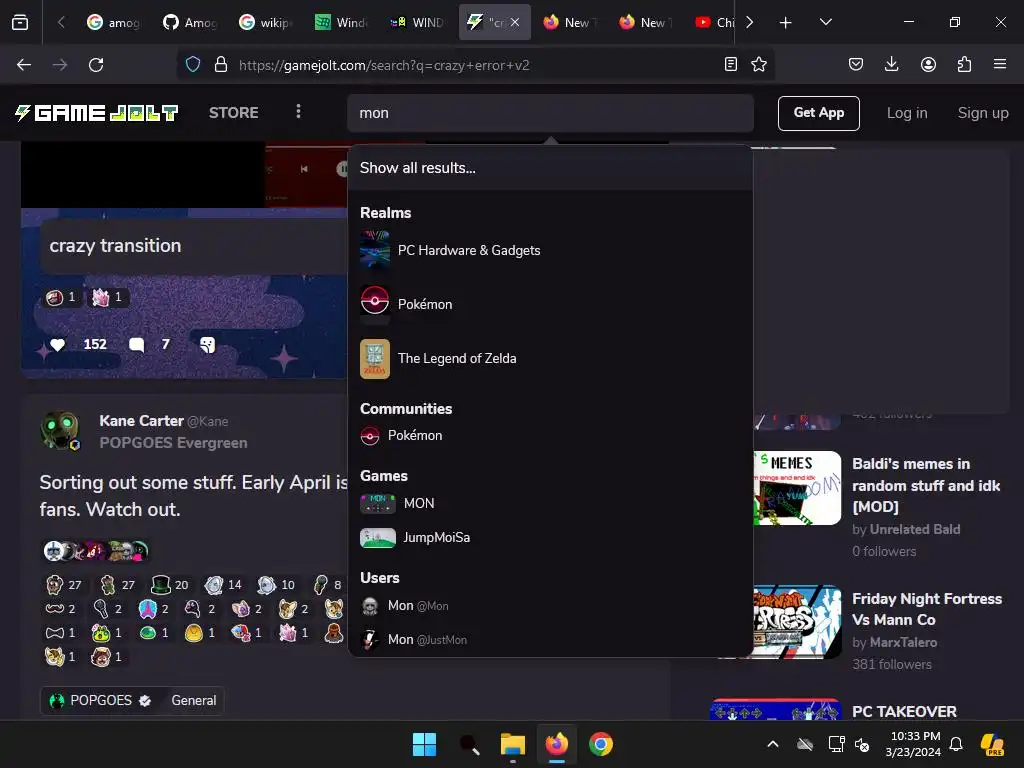Open the MON game result
This screenshot has height=768, width=1024.
click(x=550, y=504)
